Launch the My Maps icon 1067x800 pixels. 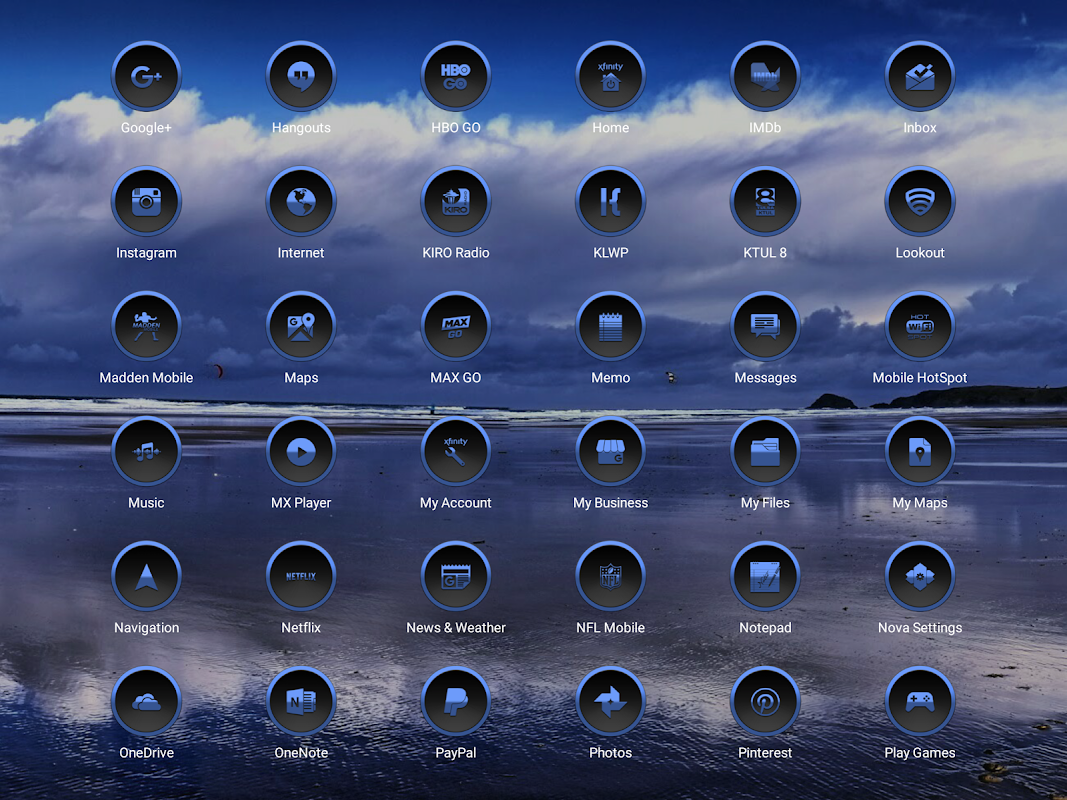(920, 452)
